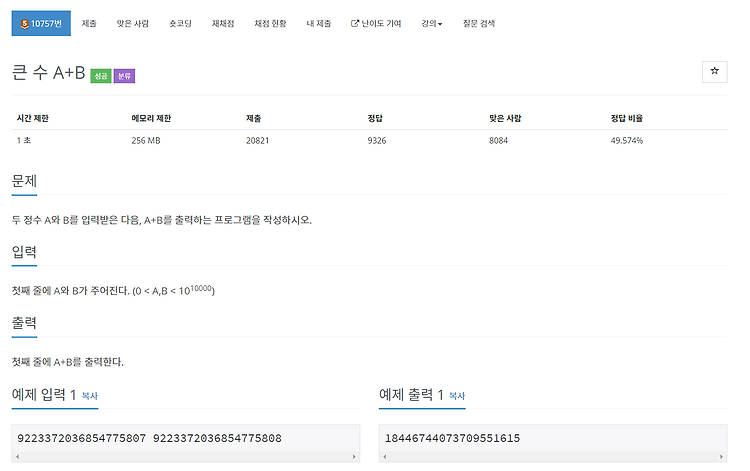Open the 맞은 사람 tab
Screen dimensions: 750x471
coord(132,23)
